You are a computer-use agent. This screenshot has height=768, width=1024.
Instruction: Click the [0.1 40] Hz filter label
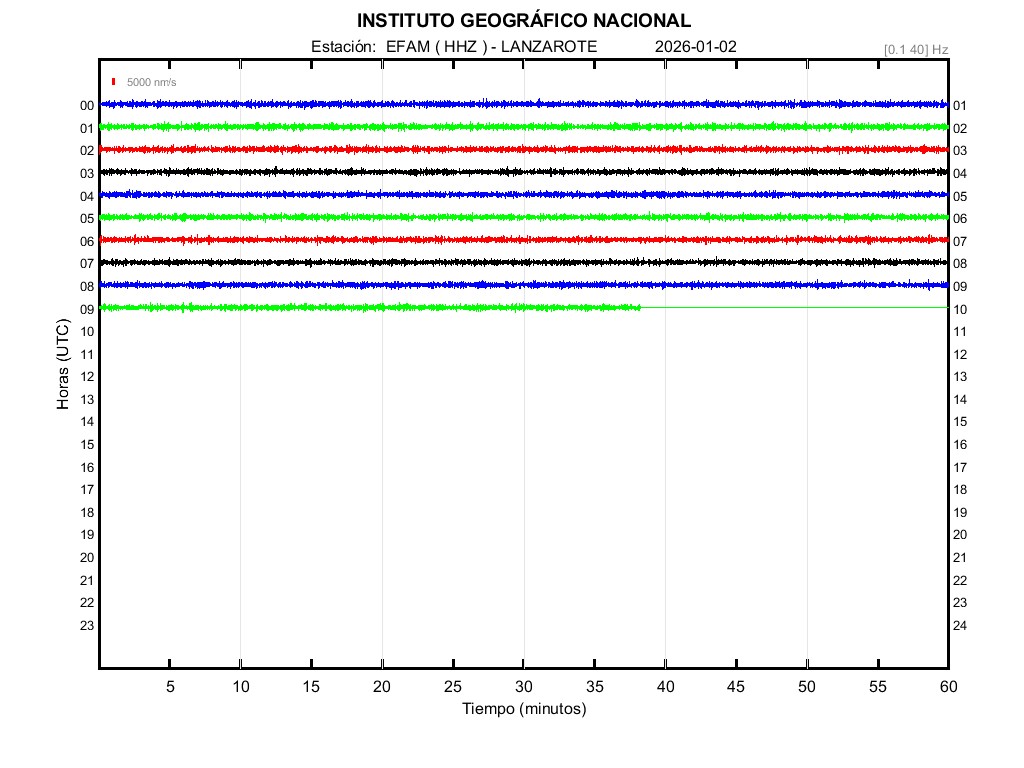click(915, 49)
